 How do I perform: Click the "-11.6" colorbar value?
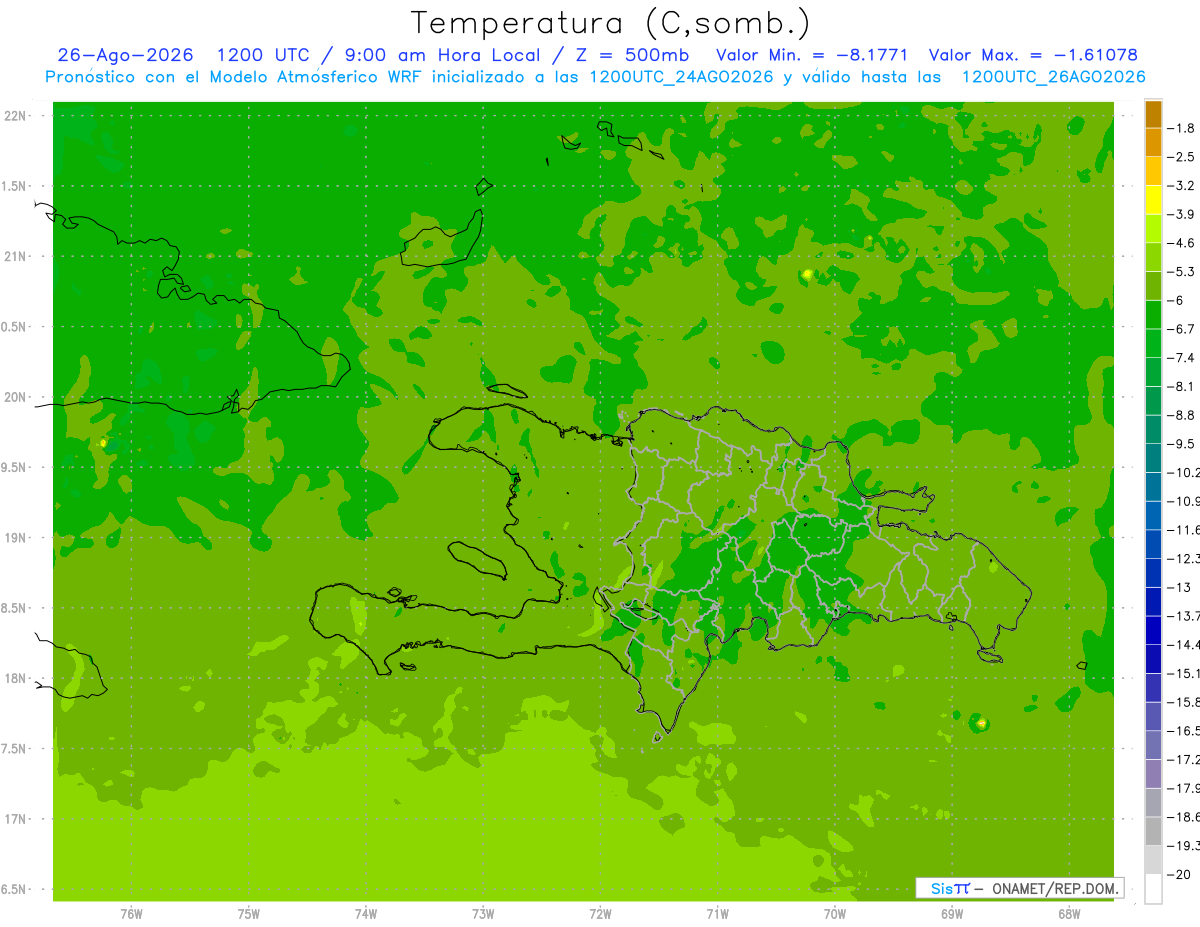(1185, 529)
